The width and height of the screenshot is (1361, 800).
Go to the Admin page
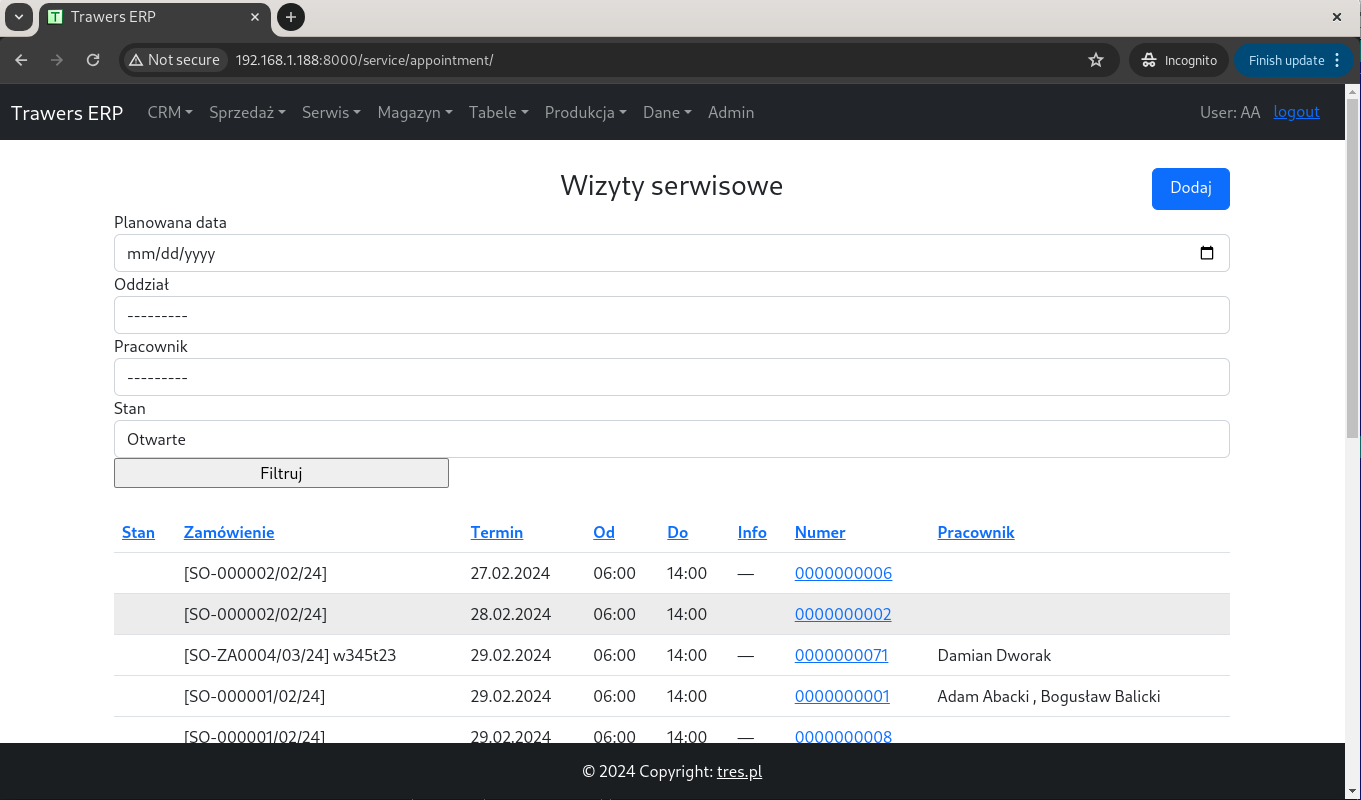731,112
